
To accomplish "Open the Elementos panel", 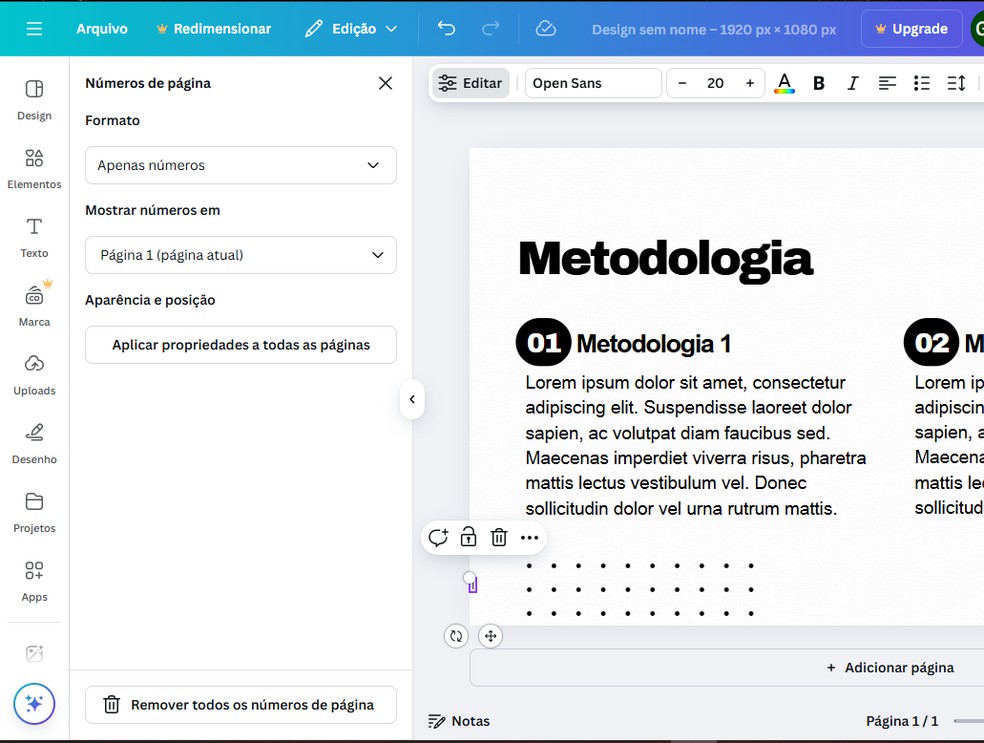I will [x=34, y=168].
